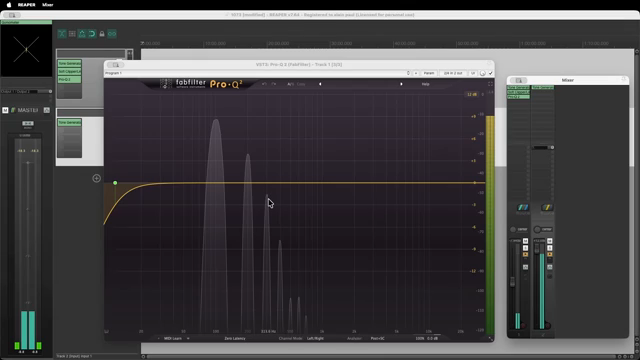This screenshot has width=640, height=360.
Task: Click green EQ band node on curve
Action: tap(115, 183)
